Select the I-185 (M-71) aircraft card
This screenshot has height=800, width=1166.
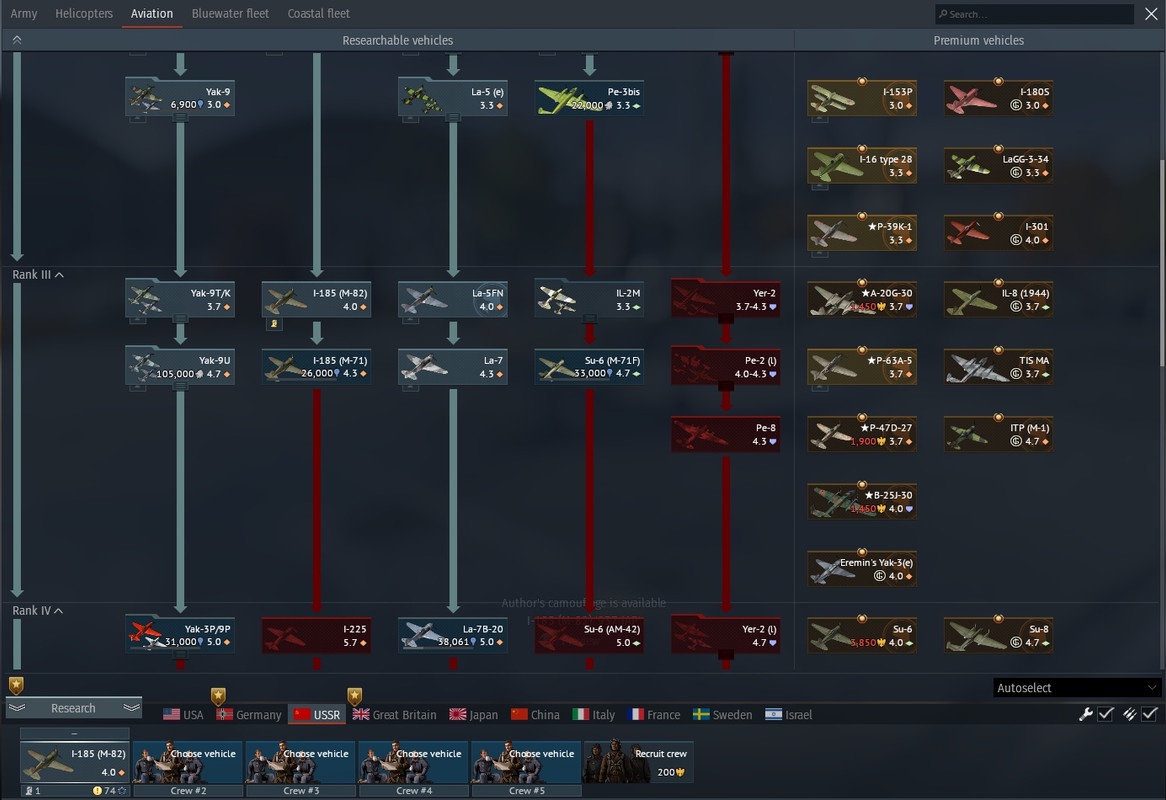tap(316, 367)
